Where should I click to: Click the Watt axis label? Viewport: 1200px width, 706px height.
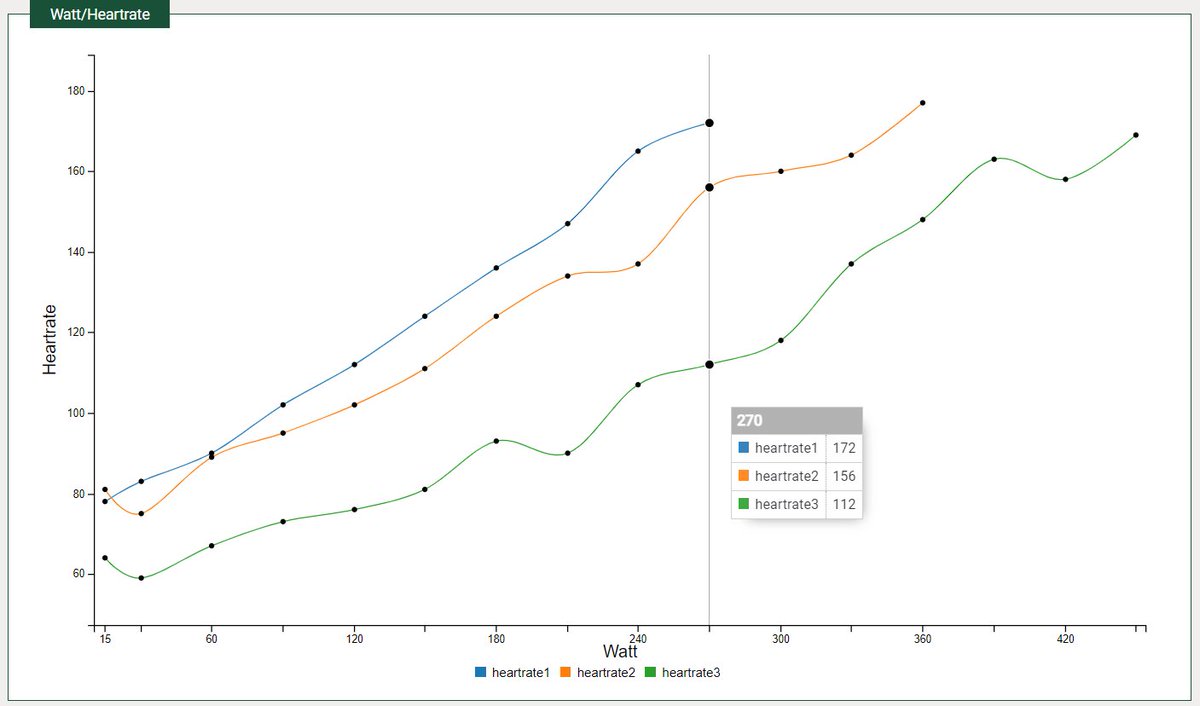tap(622, 651)
